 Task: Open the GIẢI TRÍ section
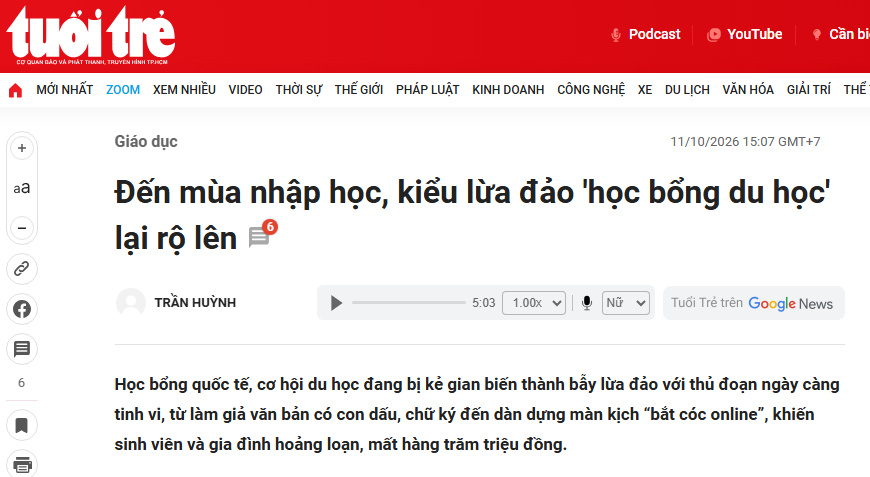click(x=808, y=90)
